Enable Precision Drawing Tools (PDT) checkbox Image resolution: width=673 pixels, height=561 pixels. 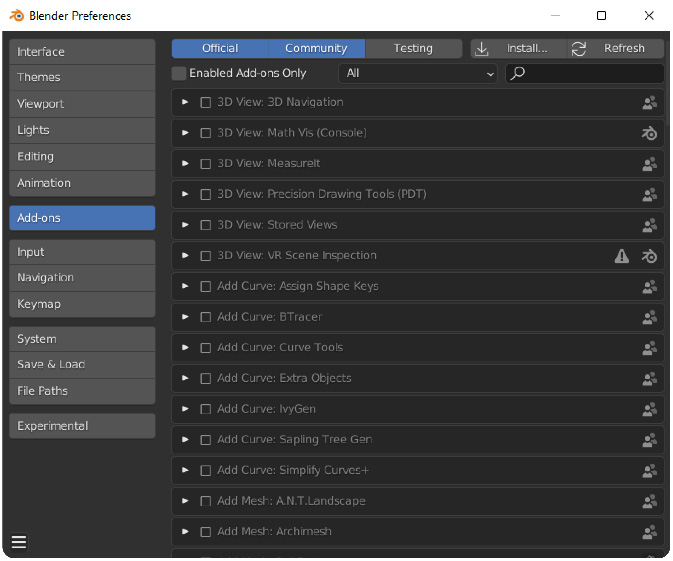tap(206, 194)
